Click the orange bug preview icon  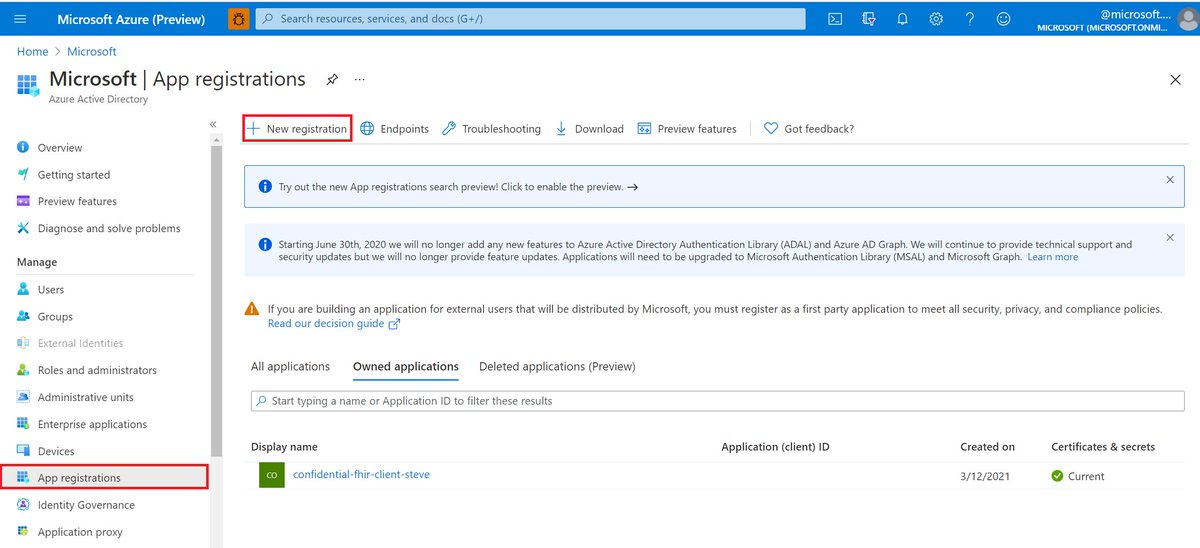239,19
